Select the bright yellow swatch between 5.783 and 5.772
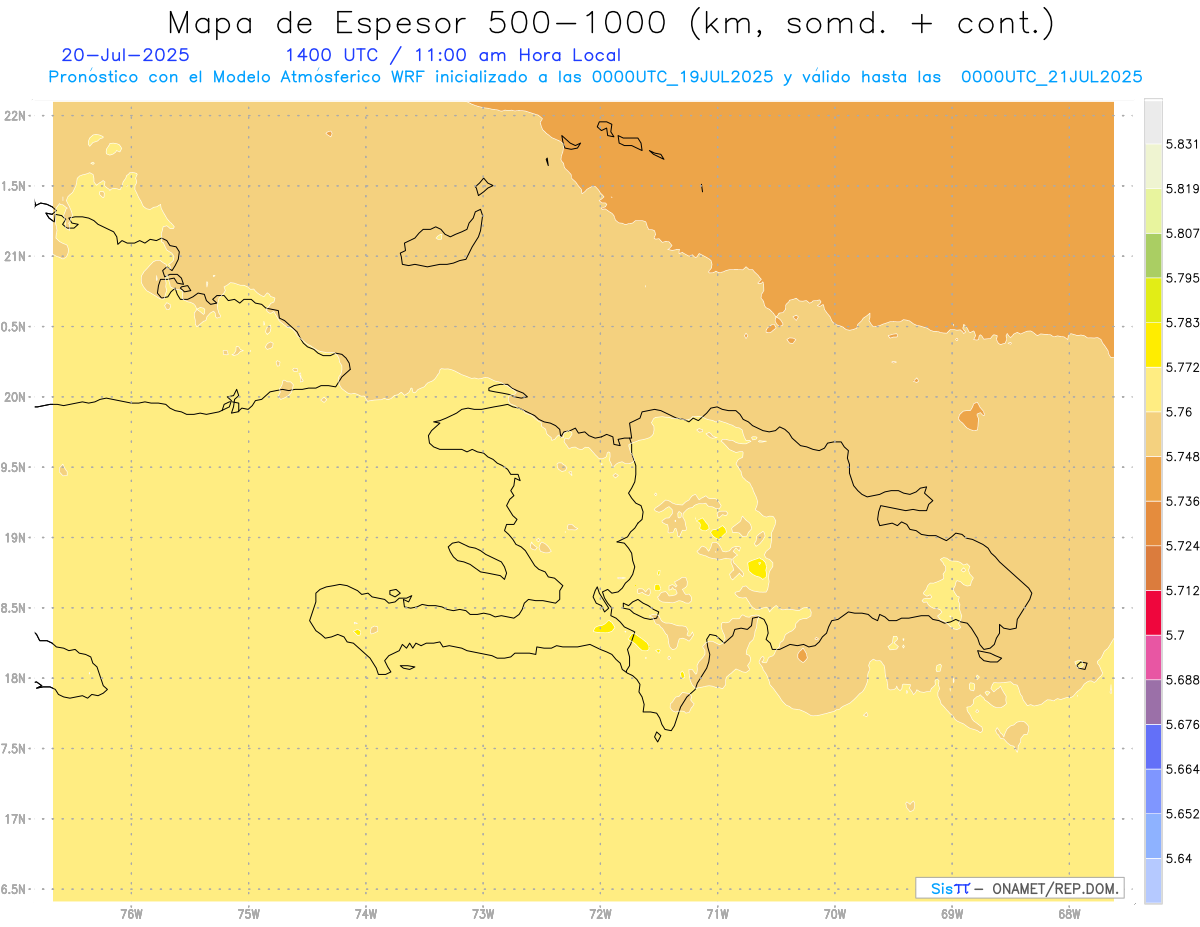The width and height of the screenshot is (1200, 927). click(x=1153, y=344)
